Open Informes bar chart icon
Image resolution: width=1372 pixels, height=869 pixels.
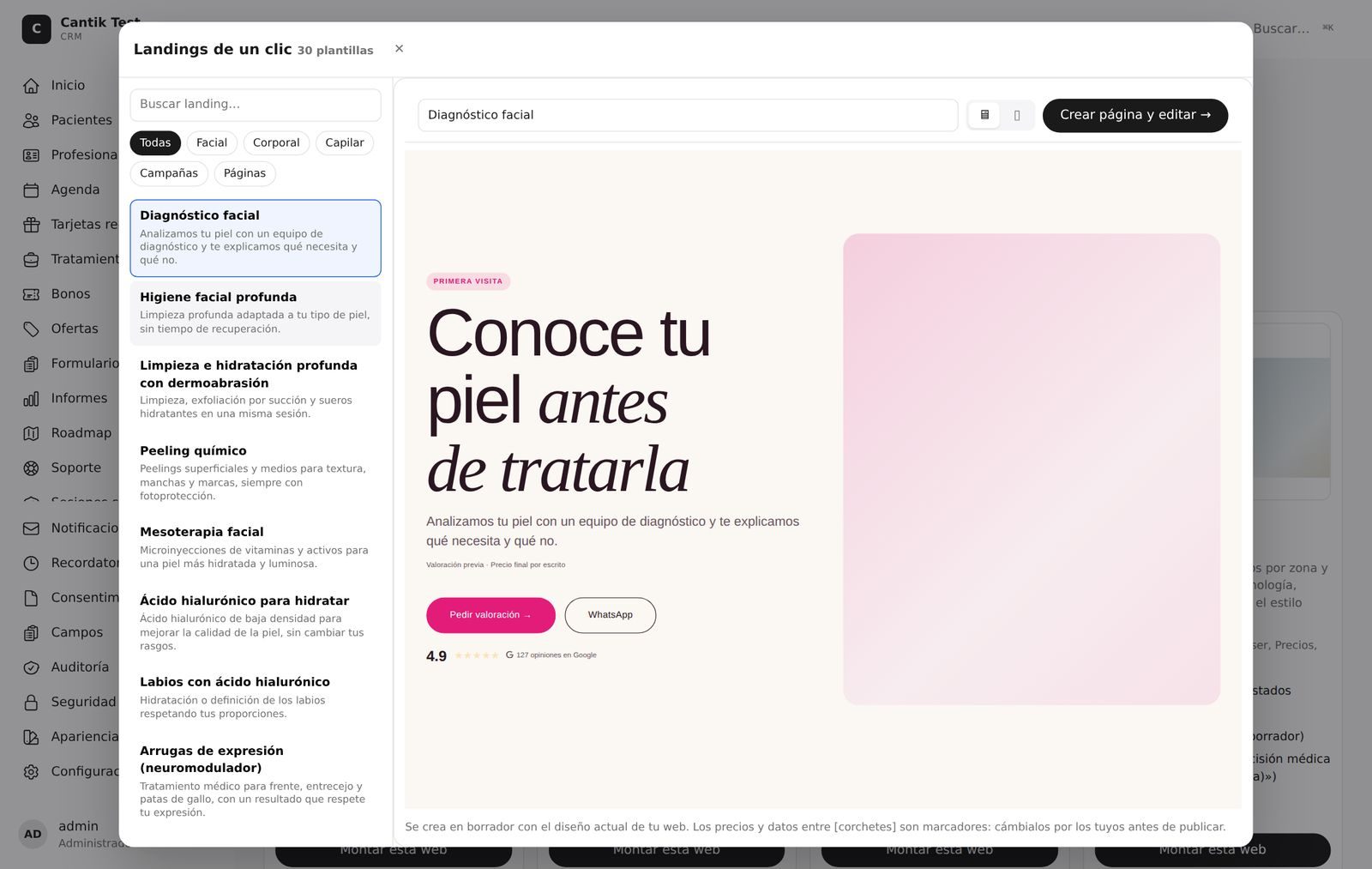tap(31, 398)
